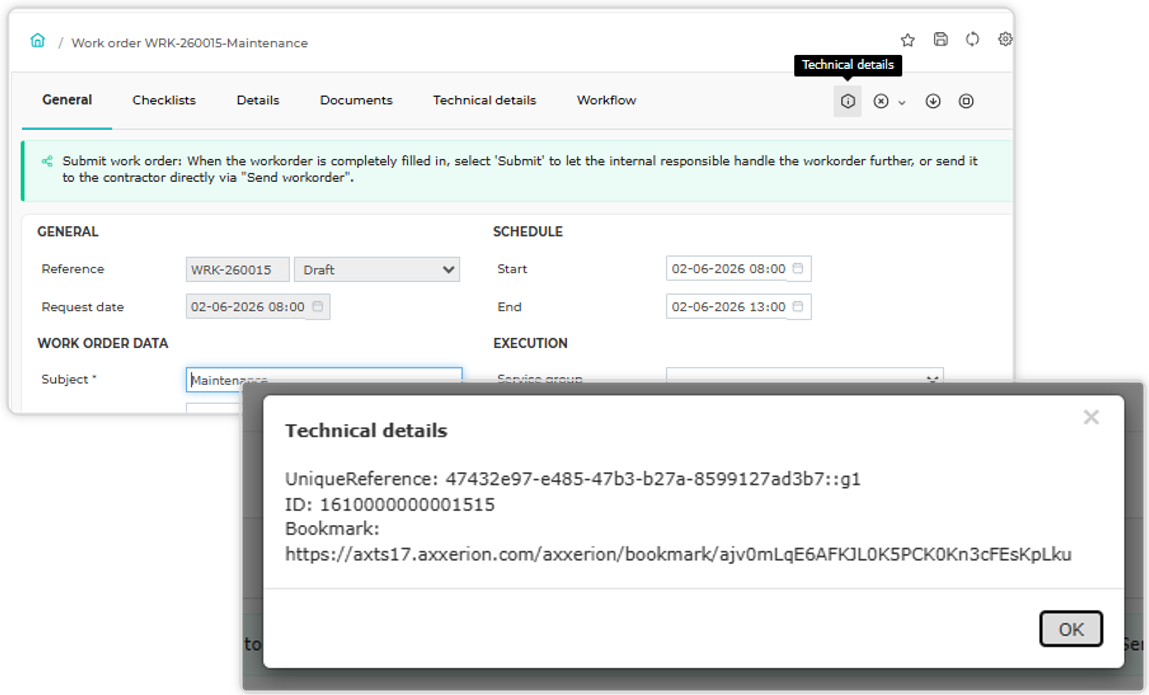Click the WRK-260015 reference field
The width and height of the screenshot is (1149, 695).
tap(237, 269)
